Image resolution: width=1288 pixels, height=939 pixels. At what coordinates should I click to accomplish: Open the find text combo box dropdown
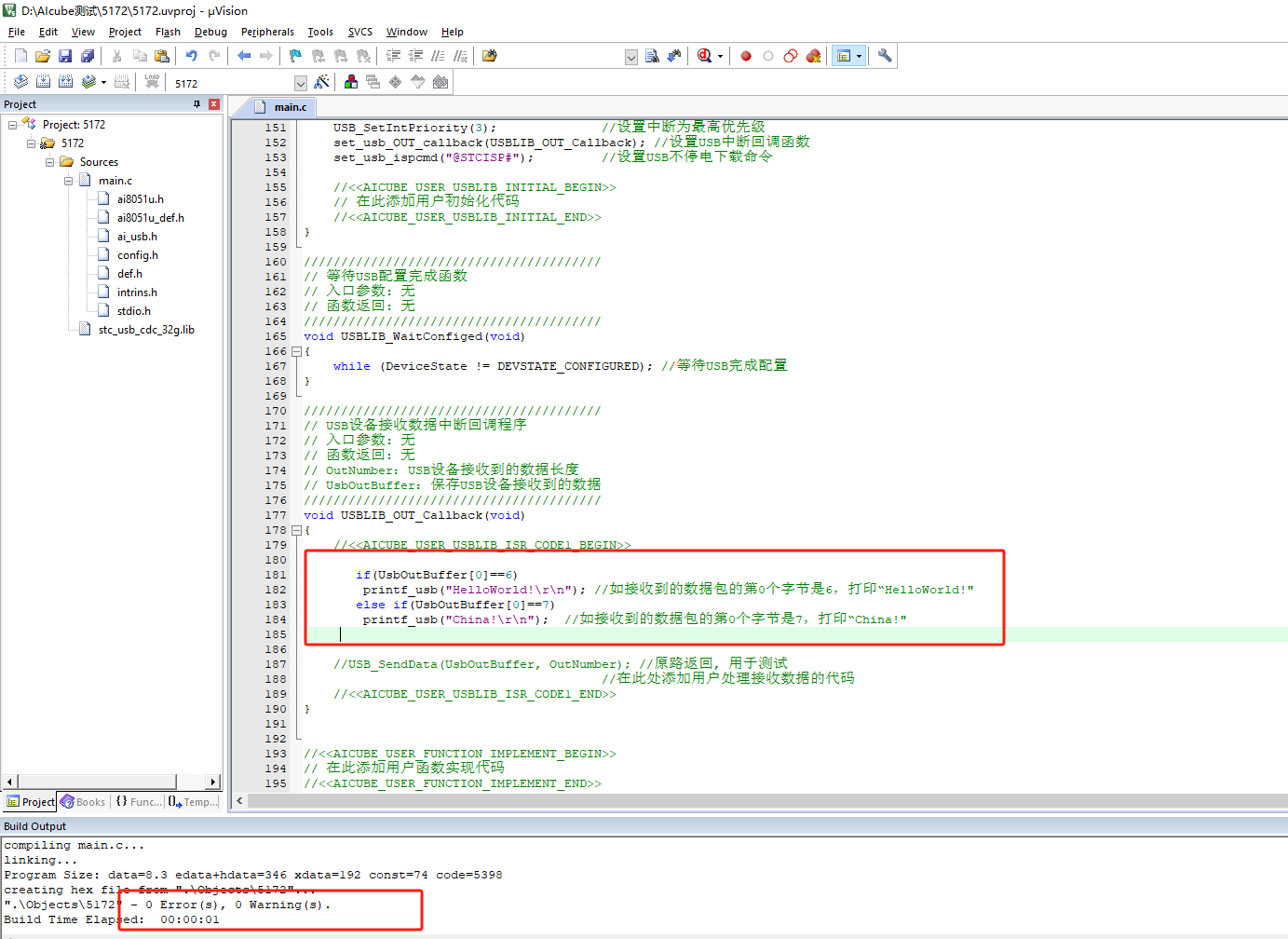[x=631, y=57]
